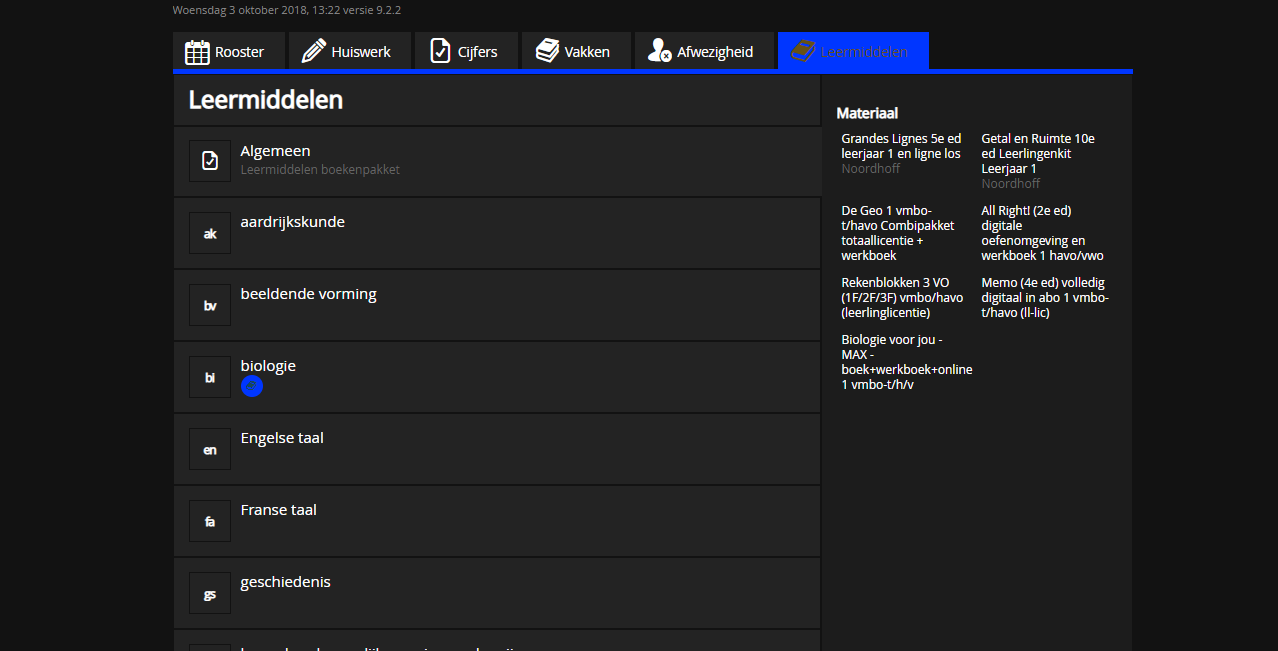The width and height of the screenshot is (1278, 651).
Task: Open the Engelse taal subject
Action: [497, 449]
